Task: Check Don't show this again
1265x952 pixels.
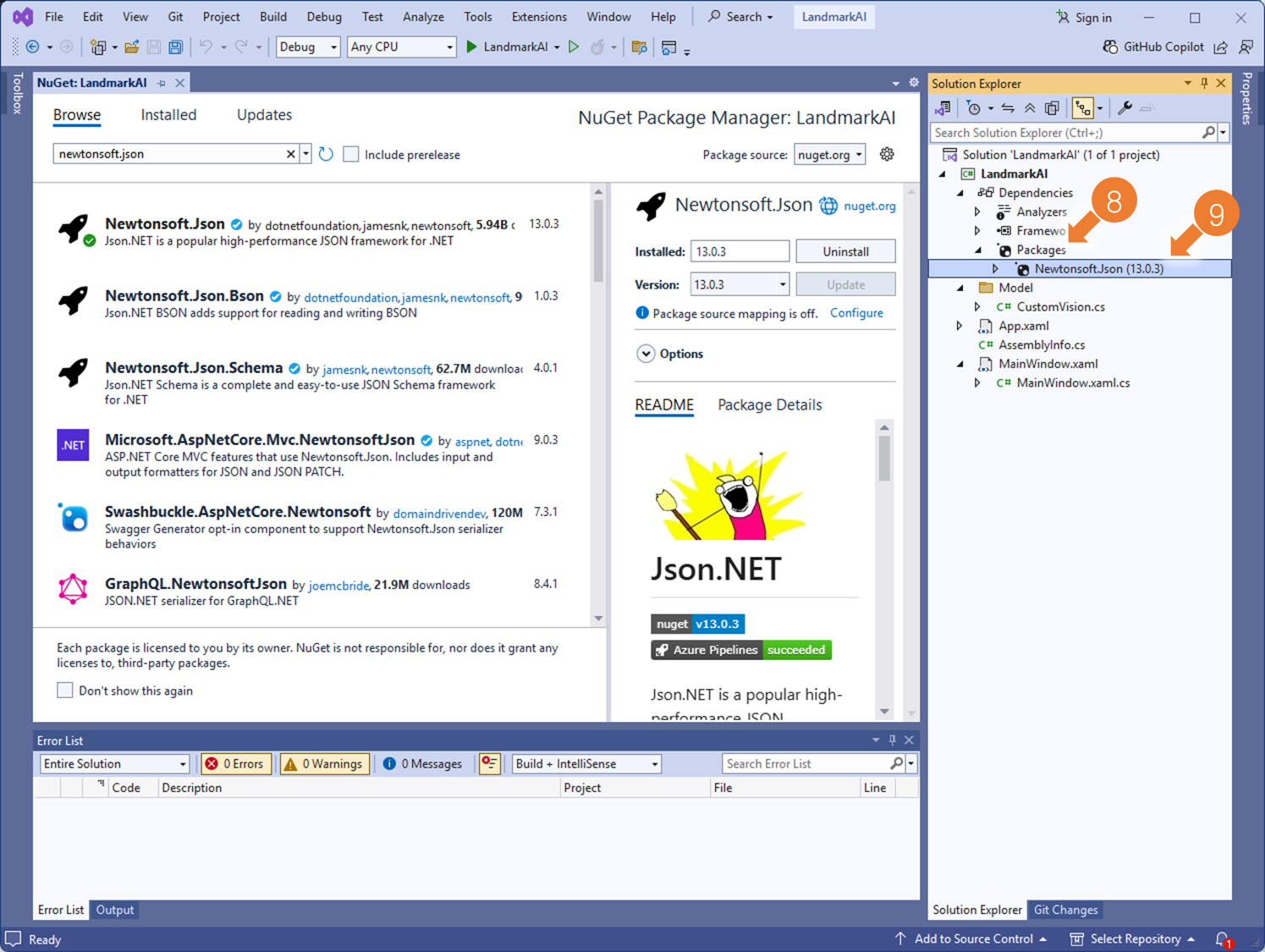Action: [x=64, y=690]
